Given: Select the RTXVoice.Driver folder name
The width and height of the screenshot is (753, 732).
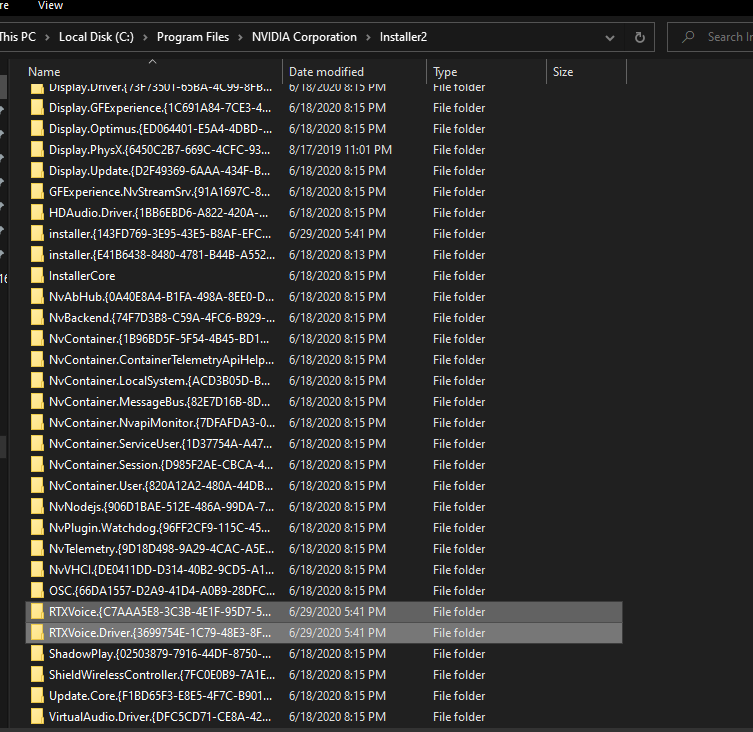Looking at the screenshot, I should click(x=160, y=633).
